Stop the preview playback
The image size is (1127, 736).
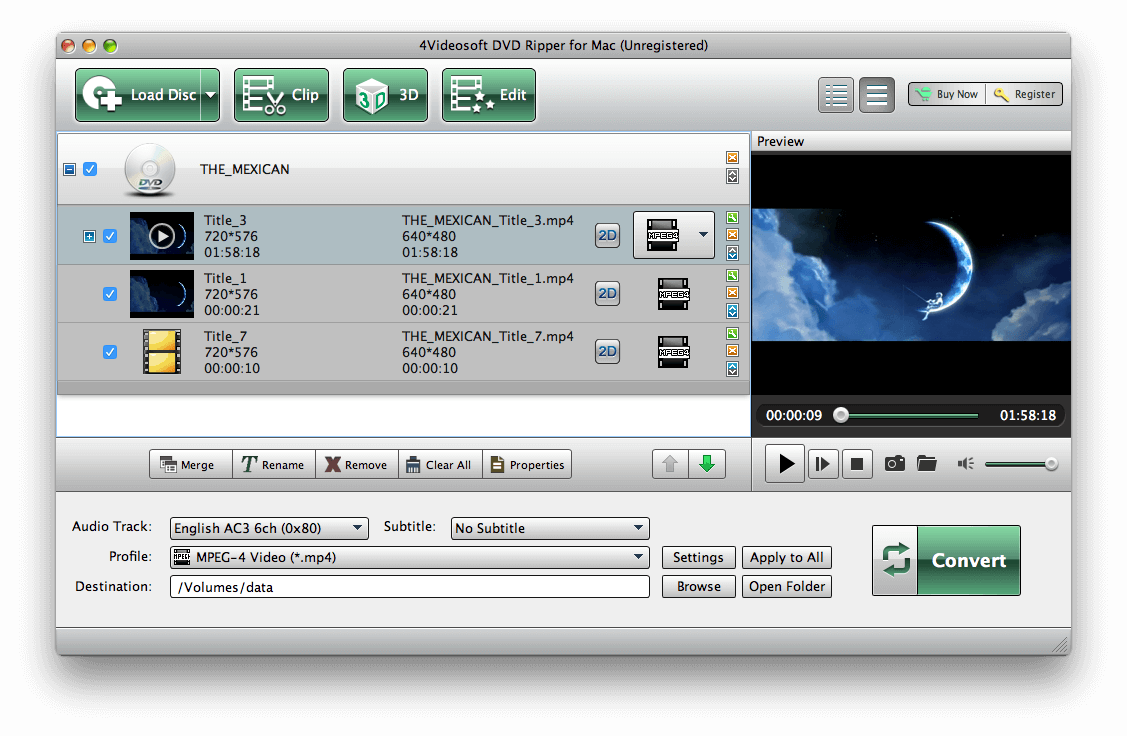857,464
